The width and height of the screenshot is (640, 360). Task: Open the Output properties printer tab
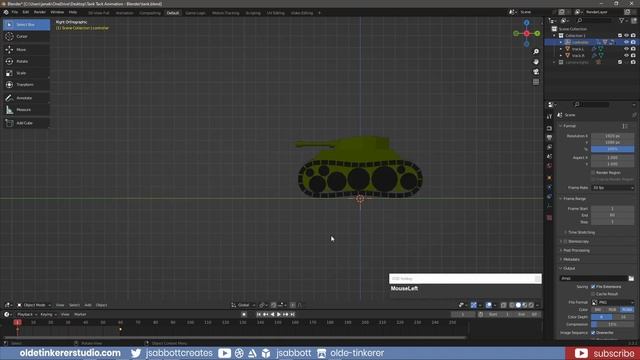coord(549,138)
